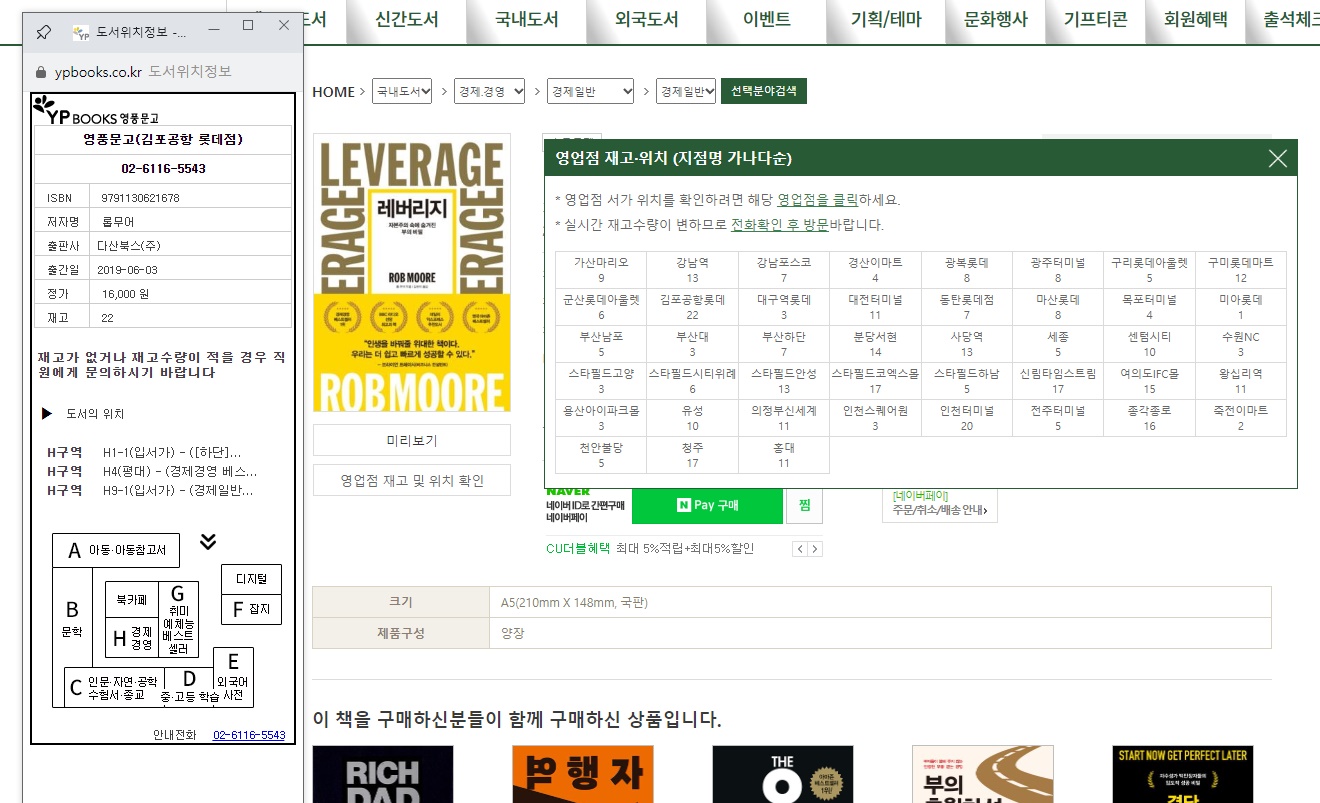The height and width of the screenshot is (803, 1320).
Task: Select the 홍대 branch cell
Action: coord(784,455)
